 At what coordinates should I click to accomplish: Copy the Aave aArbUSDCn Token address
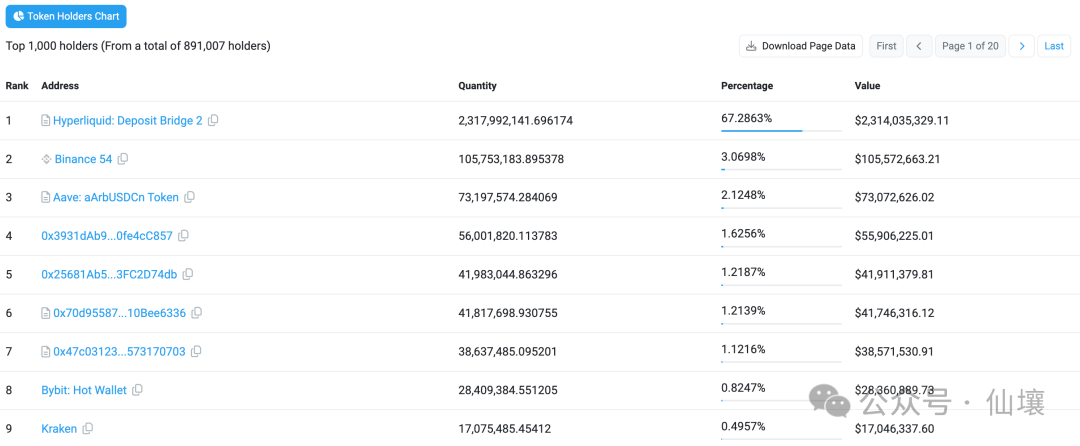[190, 198]
